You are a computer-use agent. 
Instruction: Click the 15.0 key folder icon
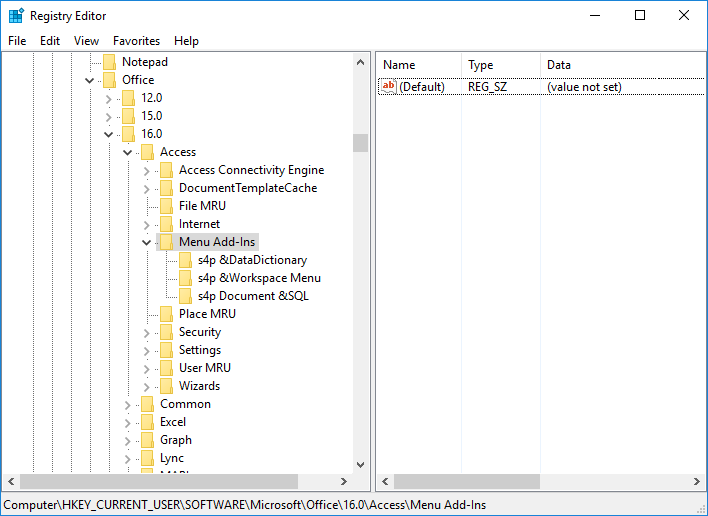point(128,116)
